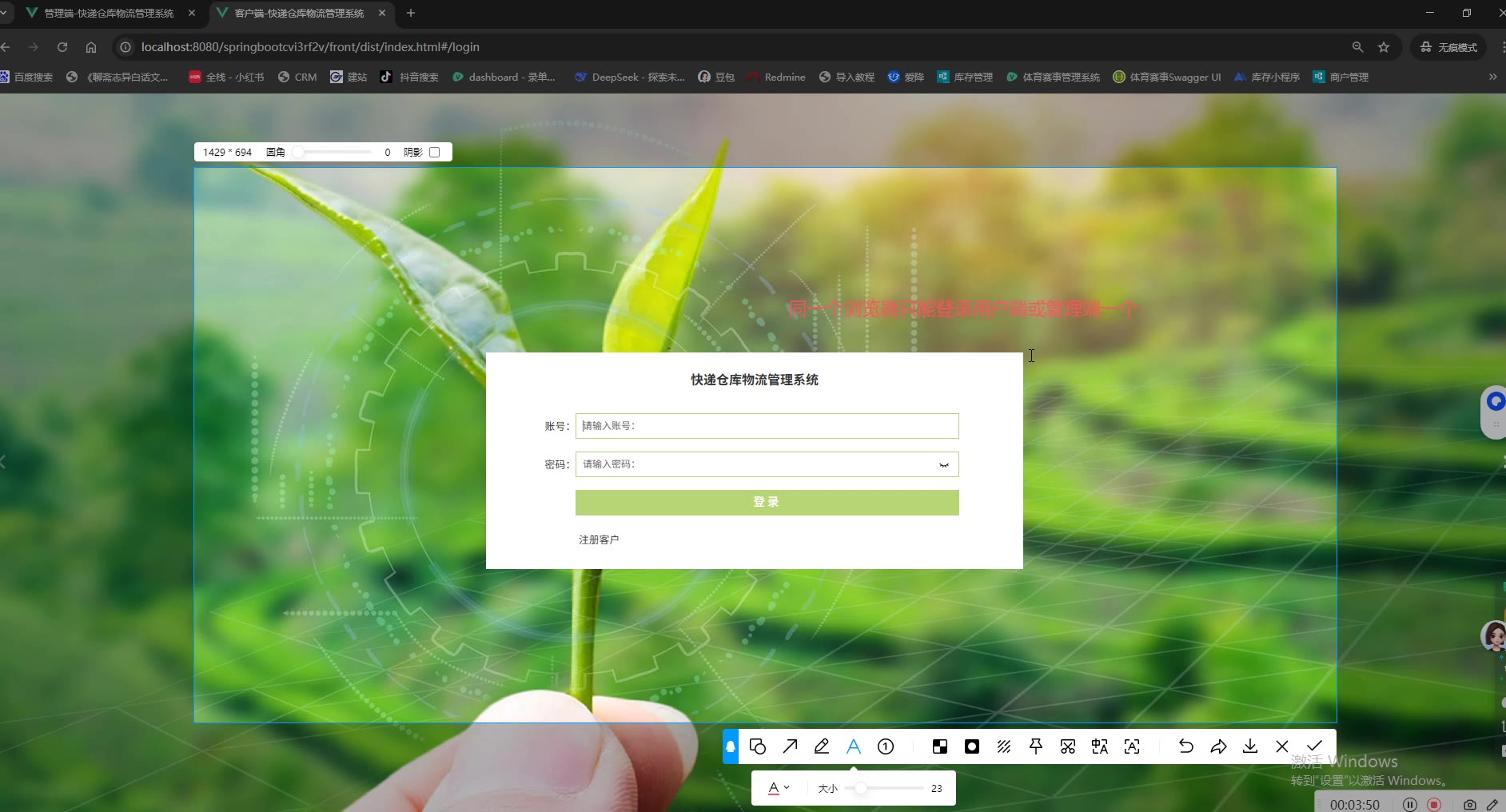Save the screenshot with download icon
This screenshot has width=1506, height=812.
(x=1250, y=746)
